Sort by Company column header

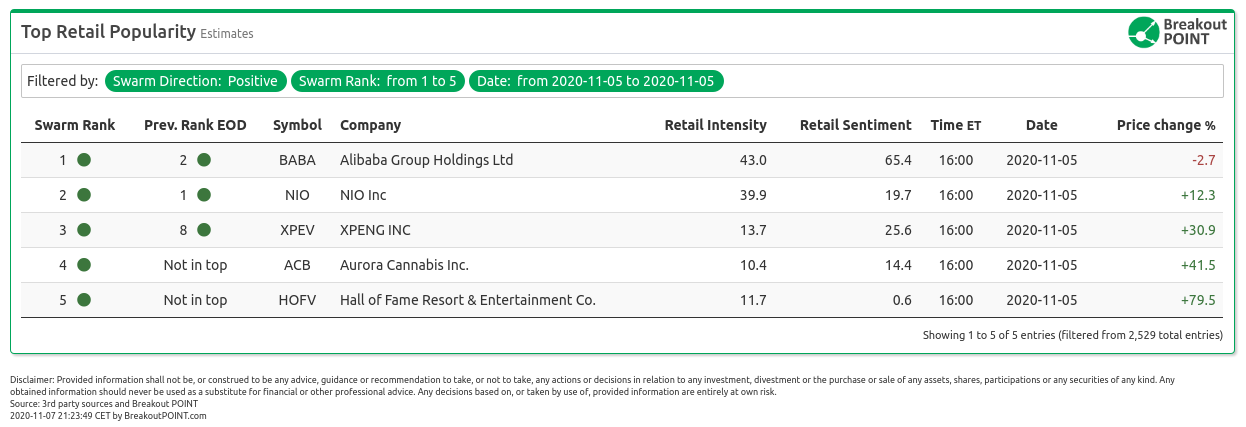[x=370, y=125]
